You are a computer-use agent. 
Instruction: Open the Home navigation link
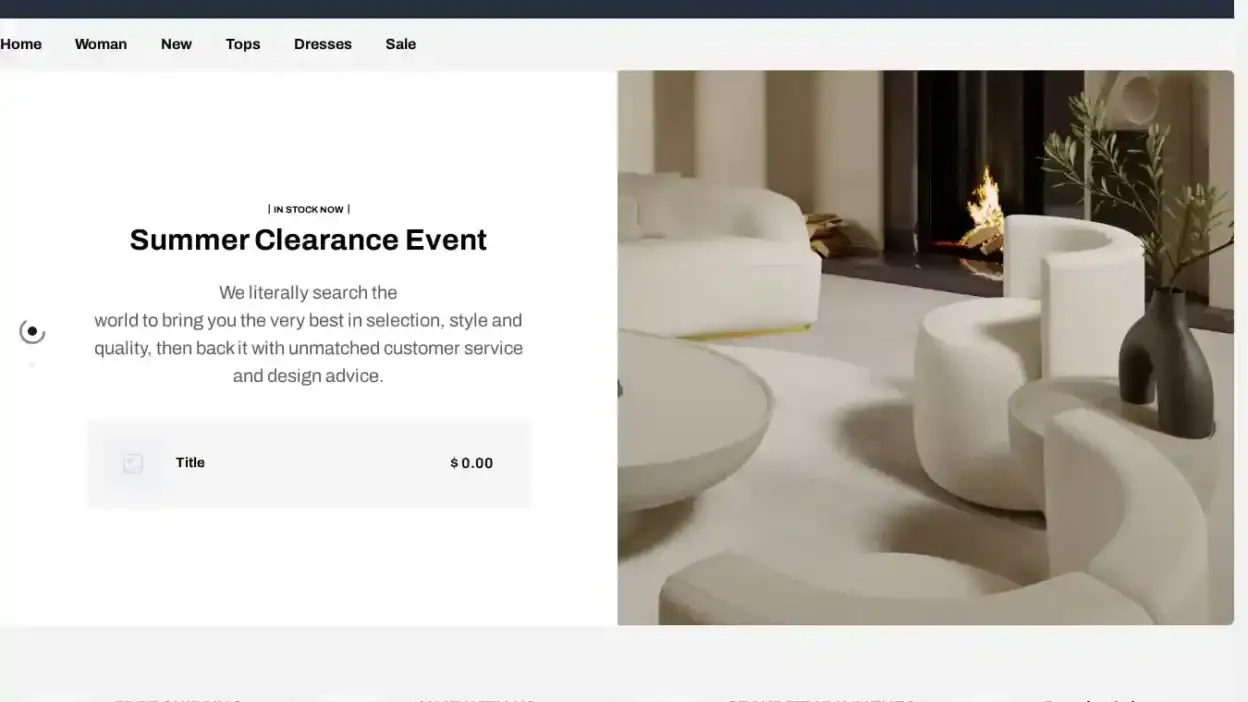click(21, 44)
